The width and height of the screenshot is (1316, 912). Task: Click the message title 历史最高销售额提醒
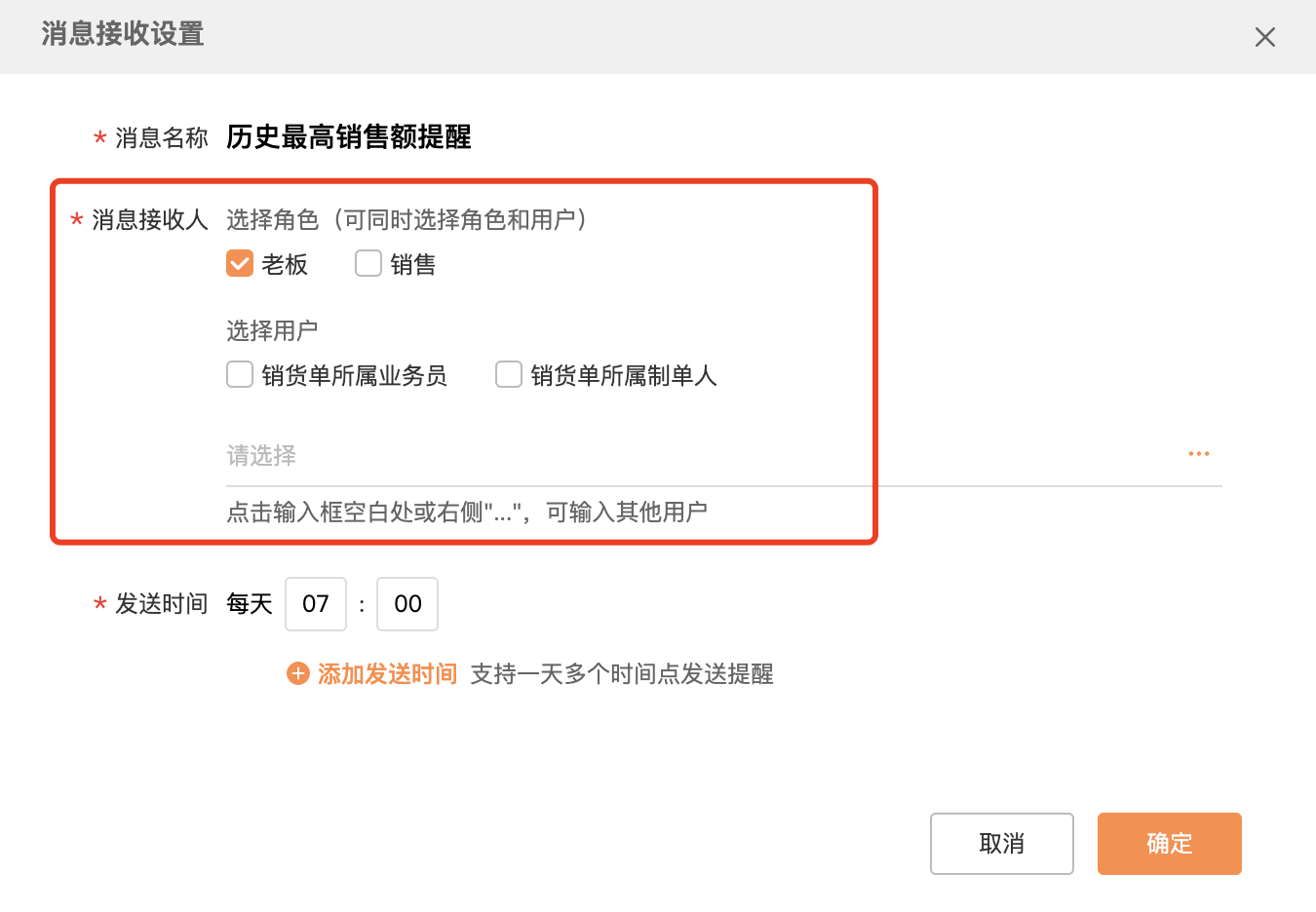pyautogui.click(x=348, y=137)
